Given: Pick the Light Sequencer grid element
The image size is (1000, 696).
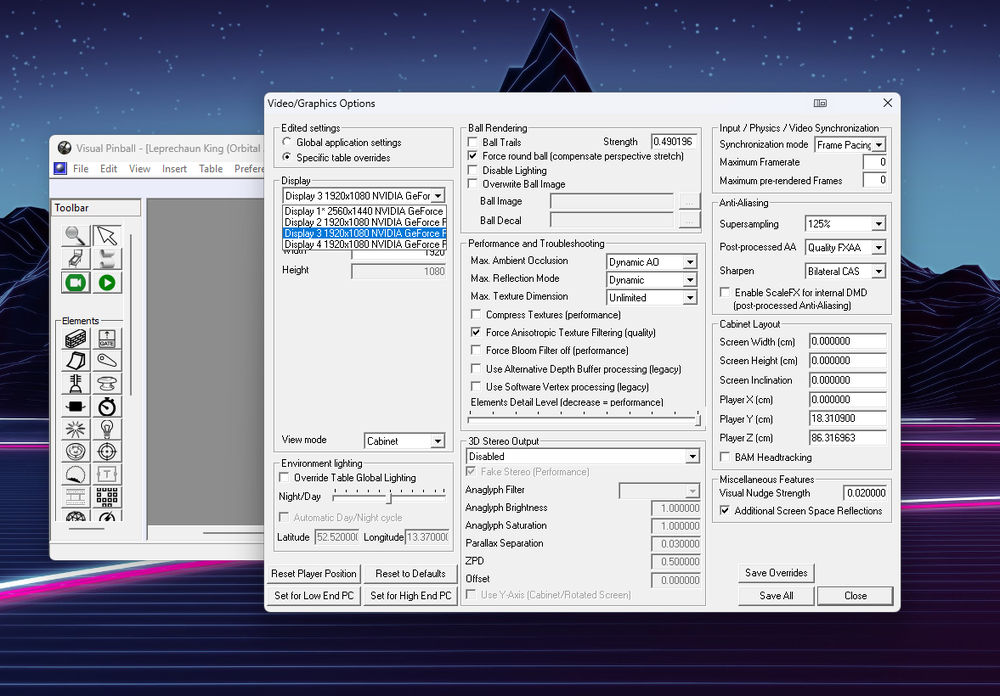Looking at the screenshot, I should [107, 496].
